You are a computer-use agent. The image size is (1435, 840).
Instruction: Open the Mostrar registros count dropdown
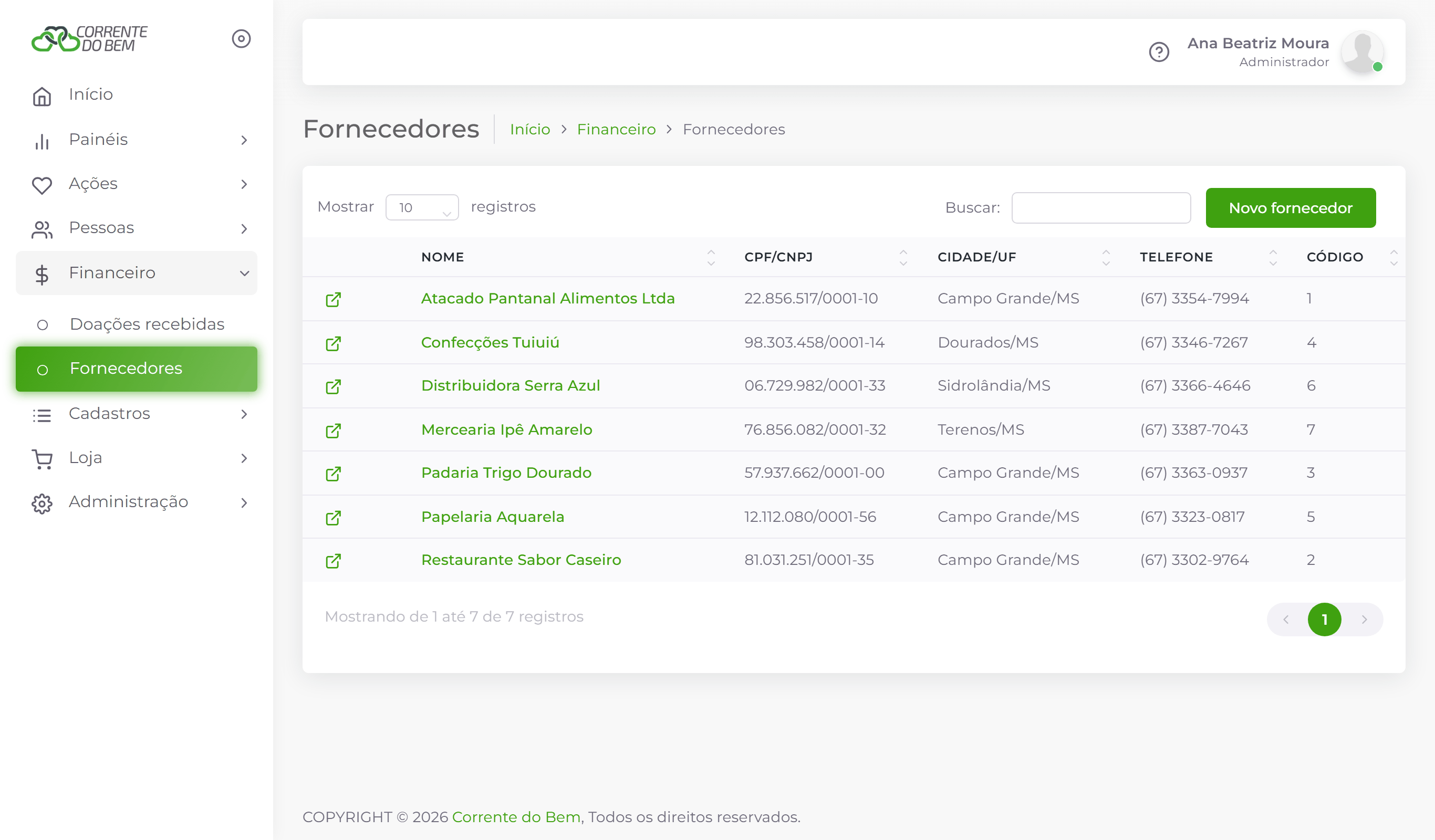422,207
